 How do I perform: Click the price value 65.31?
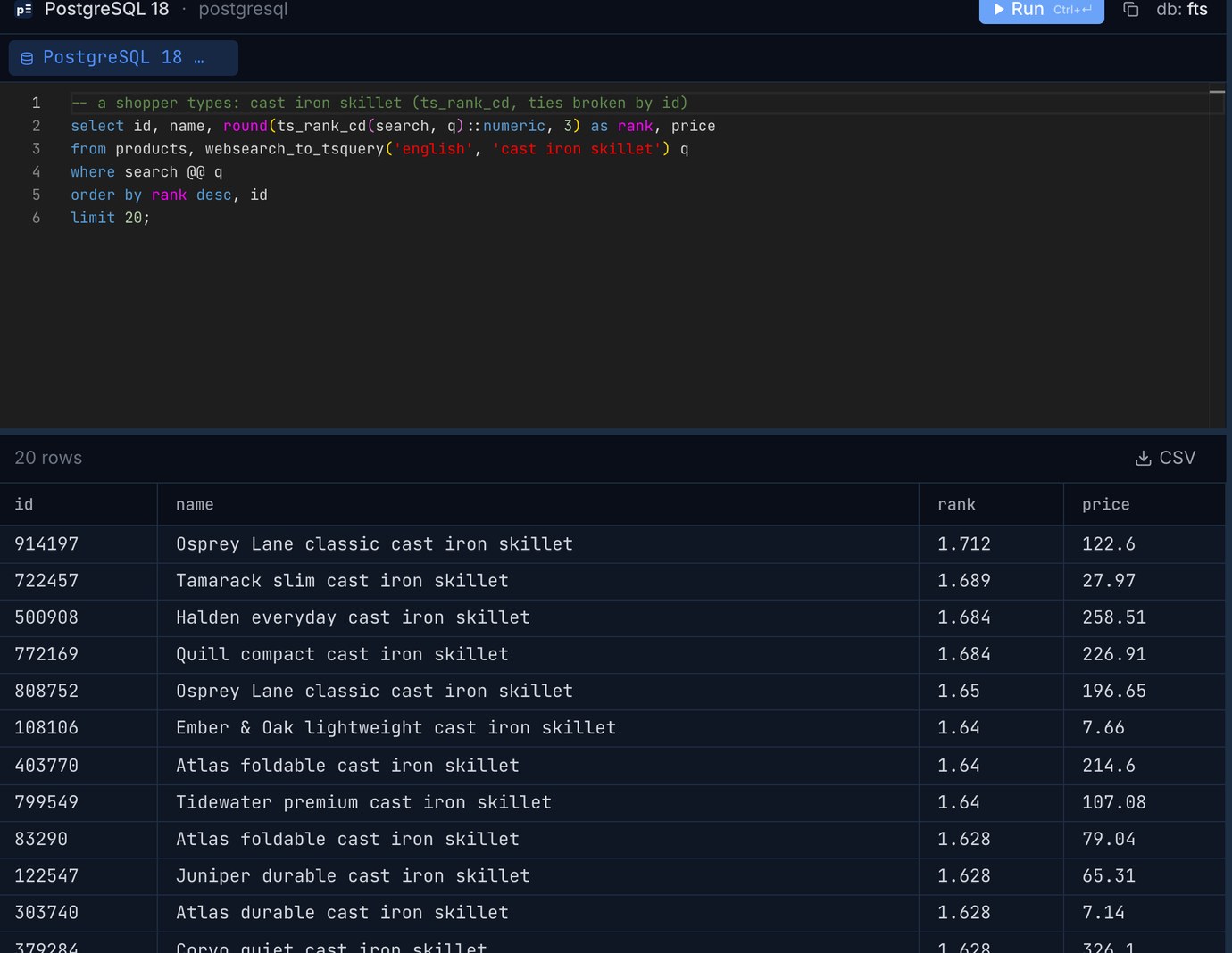coord(1109,876)
